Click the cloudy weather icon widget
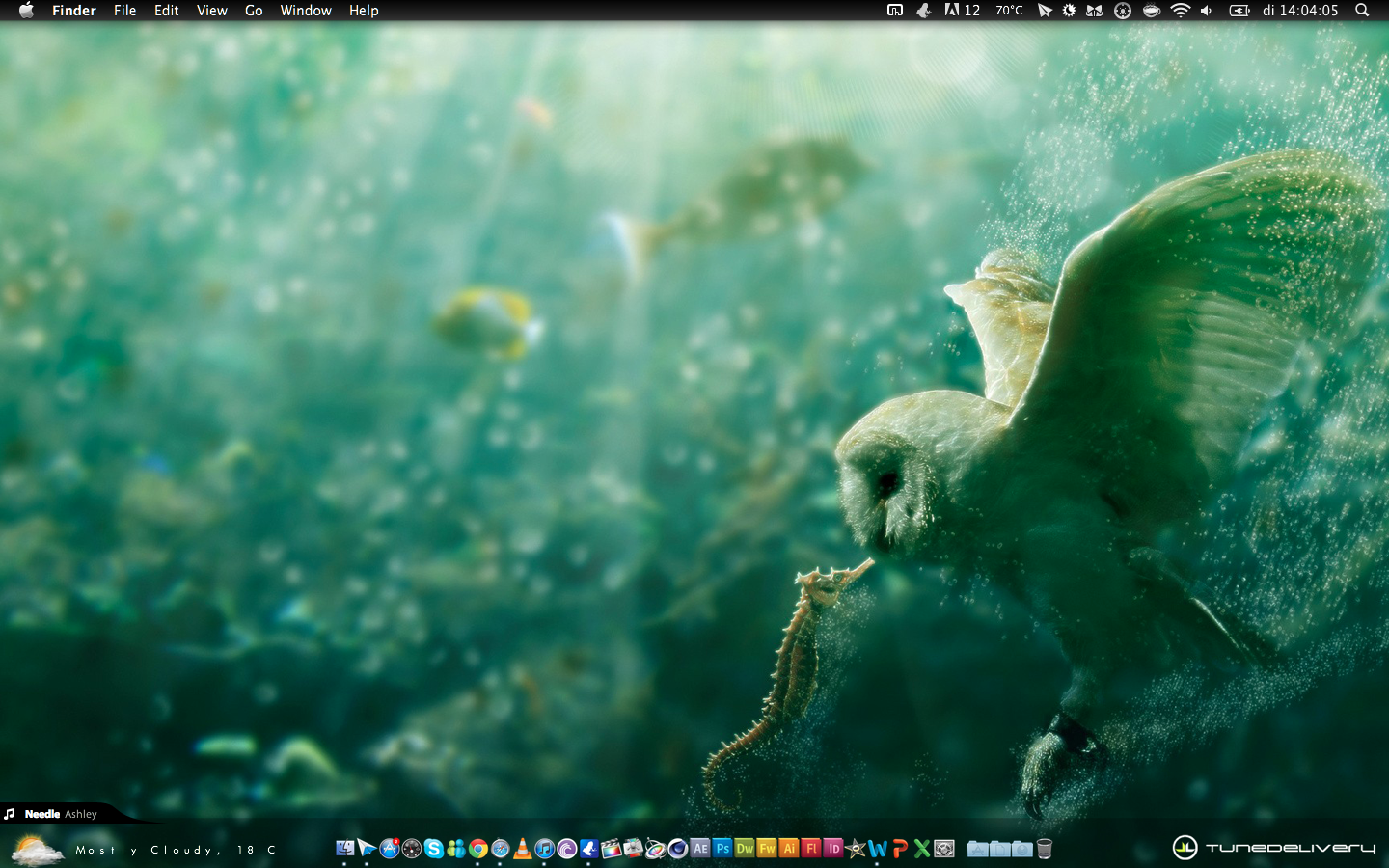 pyautogui.click(x=37, y=850)
